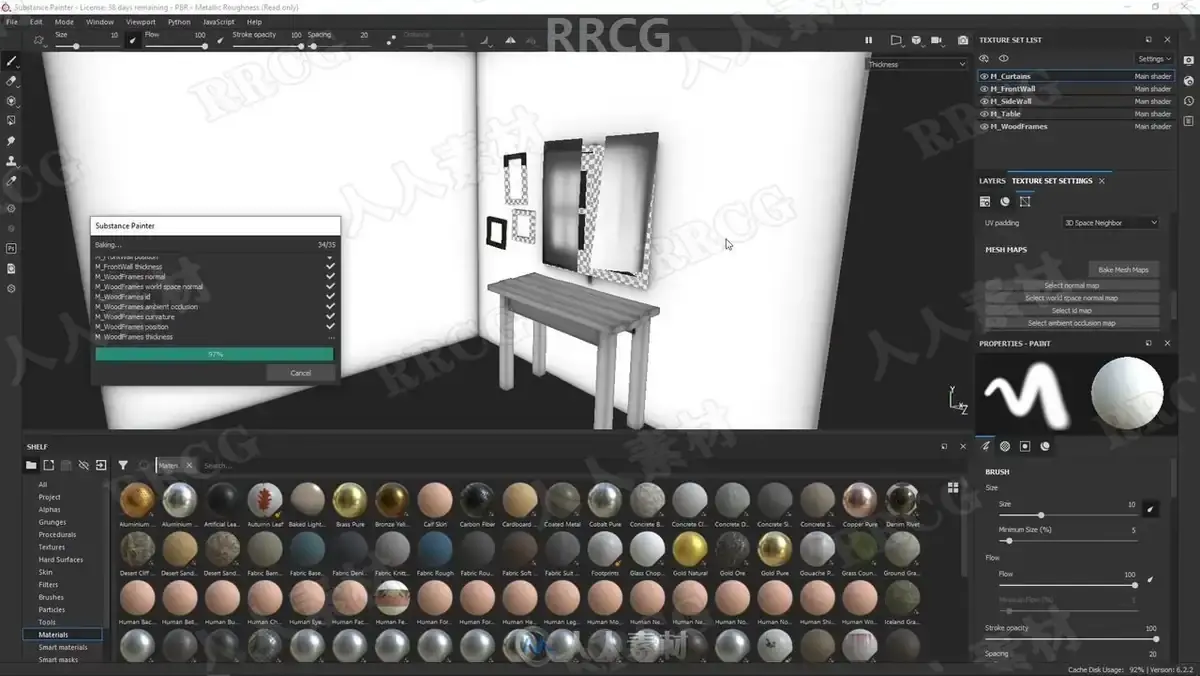Hide the M_Curtains texture set
Image resolution: width=1200 pixels, height=676 pixels.
(x=984, y=76)
